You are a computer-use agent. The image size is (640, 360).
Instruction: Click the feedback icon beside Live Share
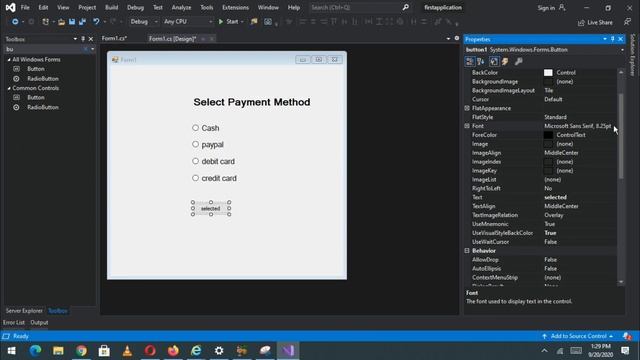coord(627,22)
